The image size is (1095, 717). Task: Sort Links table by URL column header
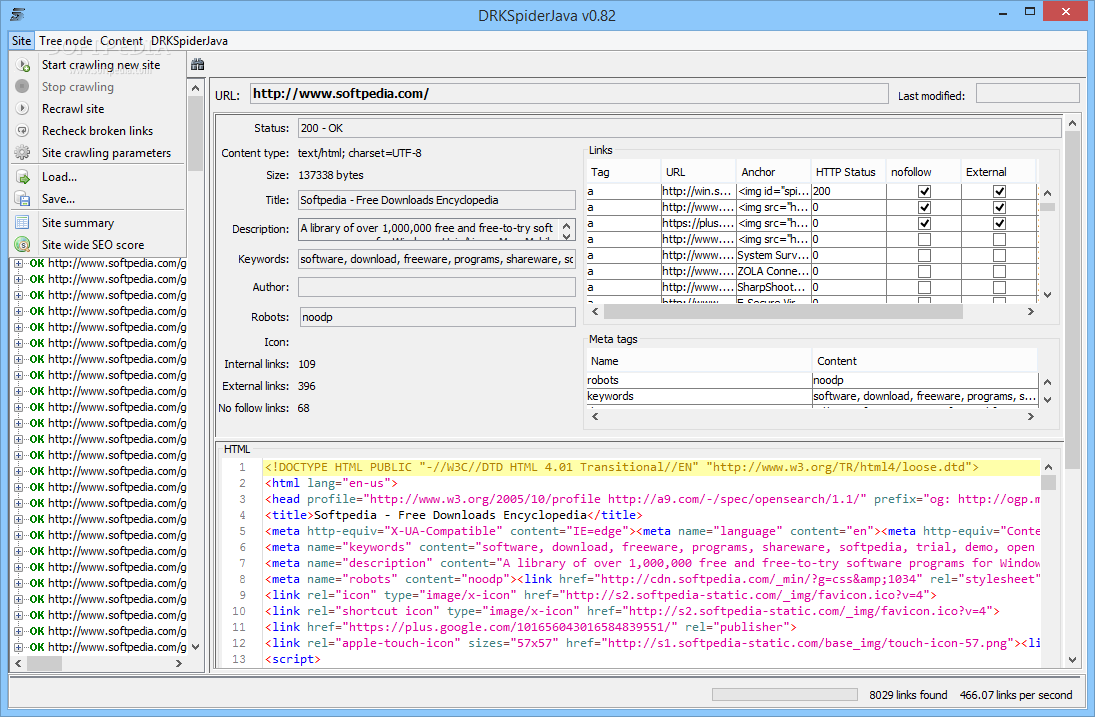[x=698, y=172]
